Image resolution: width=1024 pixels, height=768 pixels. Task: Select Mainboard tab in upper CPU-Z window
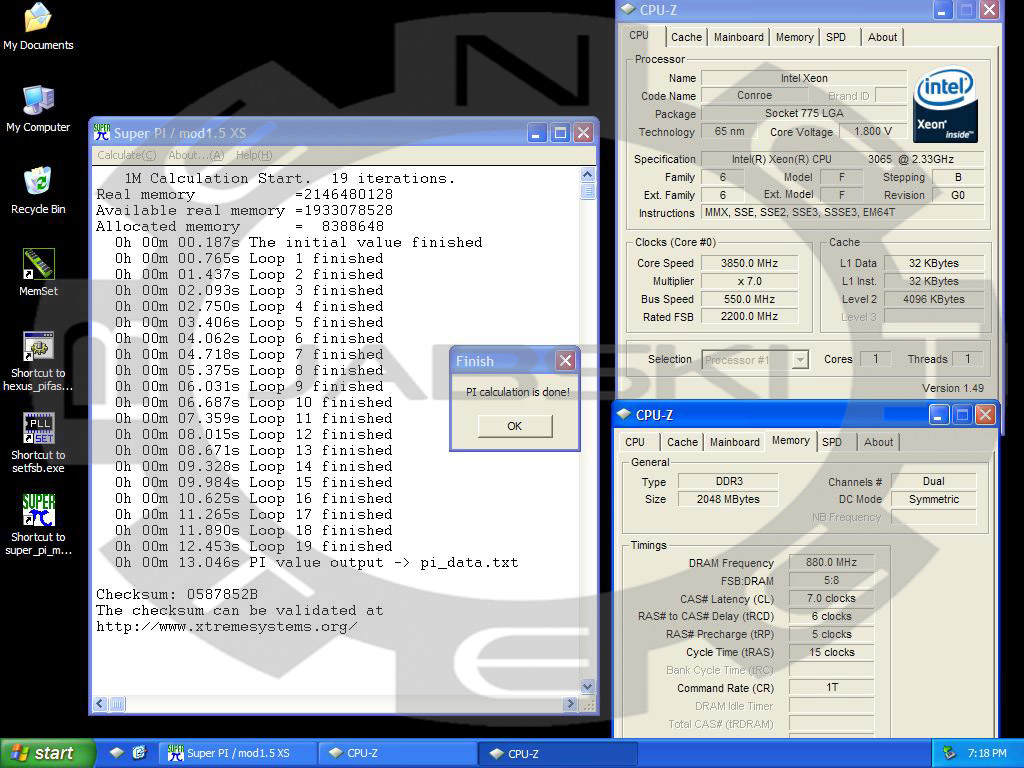click(x=739, y=37)
